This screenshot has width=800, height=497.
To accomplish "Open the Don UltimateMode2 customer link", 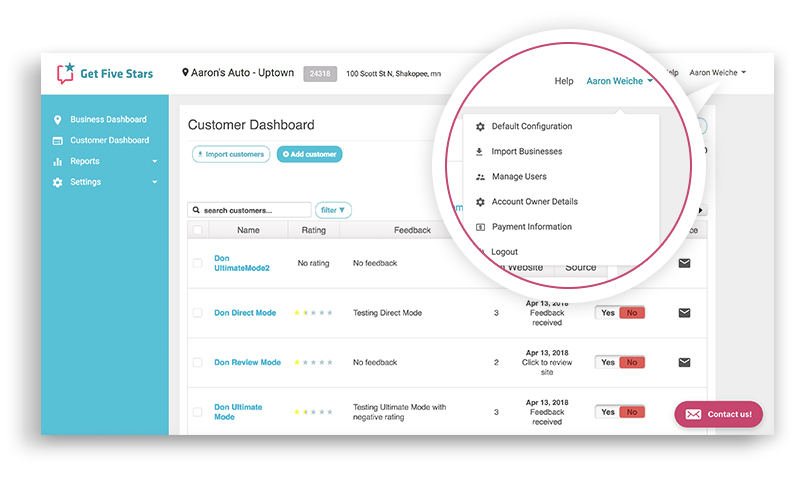I will pyautogui.click(x=242, y=263).
